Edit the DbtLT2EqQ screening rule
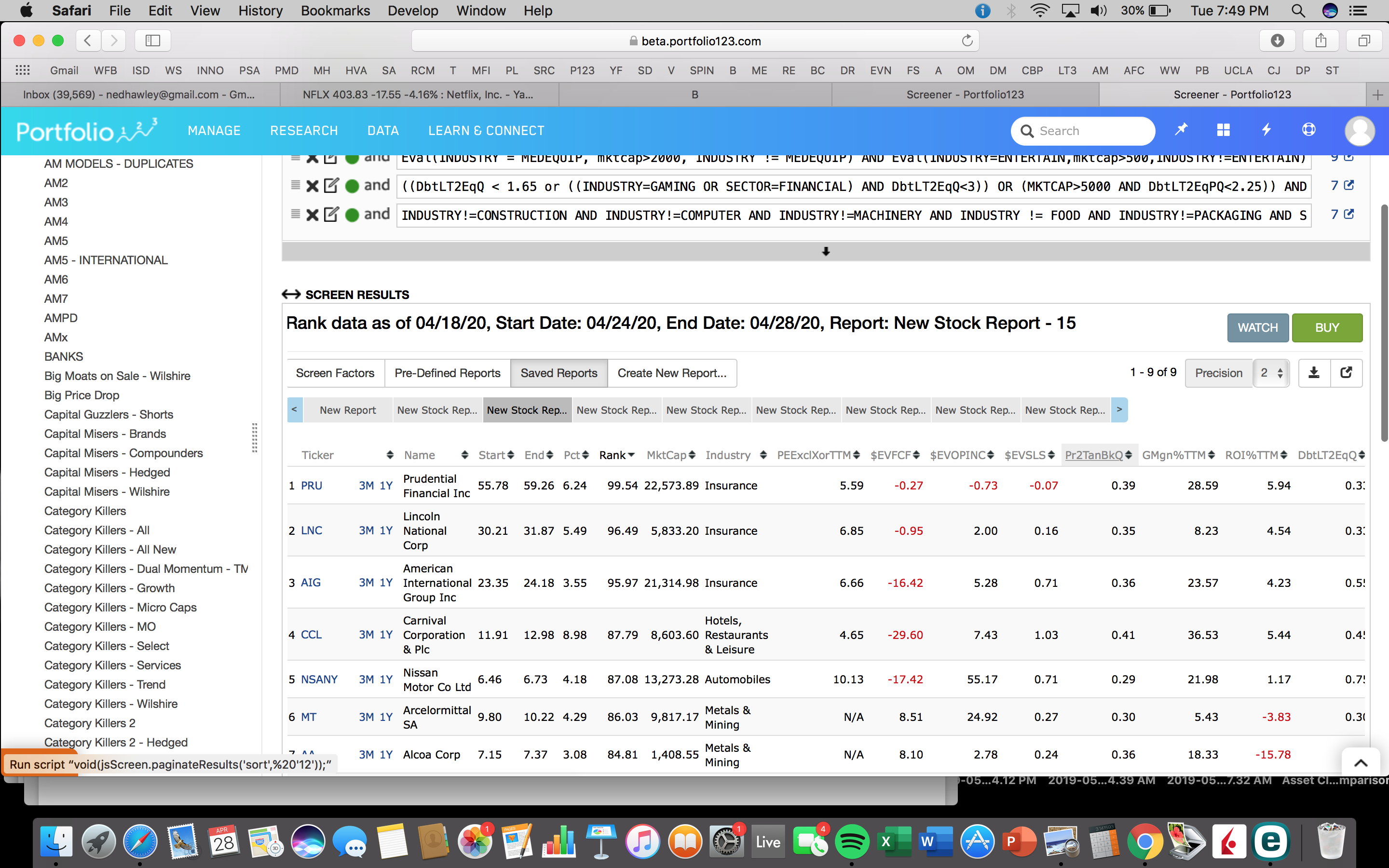This screenshot has width=1389, height=868. click(x=331, y=186)
